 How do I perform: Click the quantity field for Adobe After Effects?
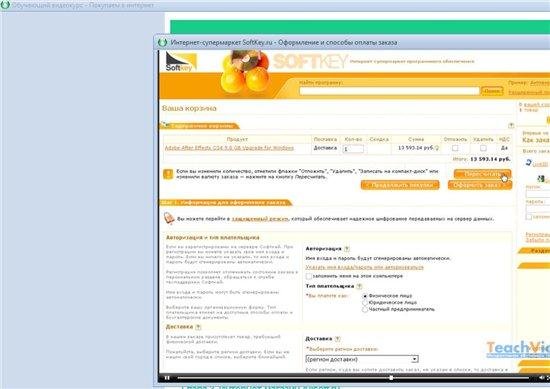(353, 149)
